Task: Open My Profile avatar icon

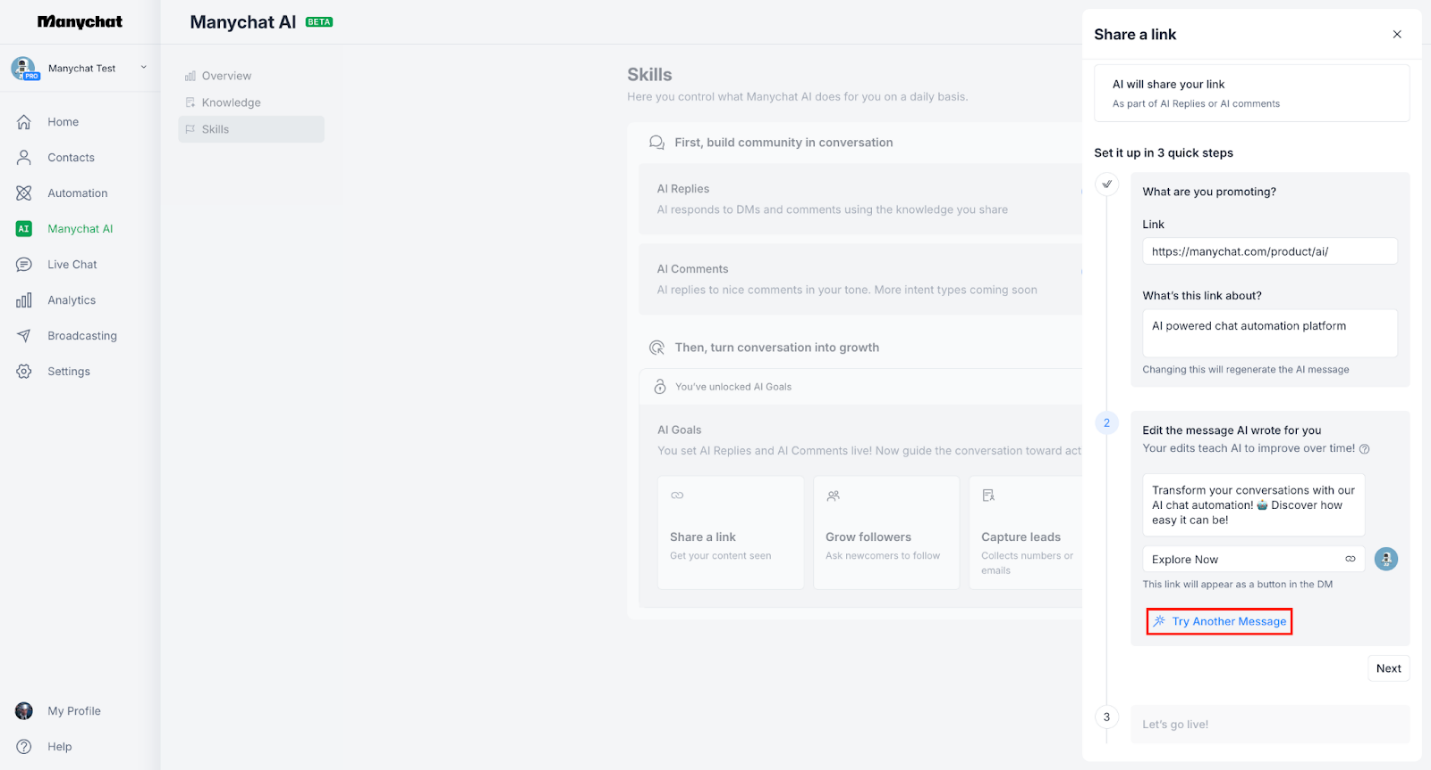Action: tap(23, 710)
